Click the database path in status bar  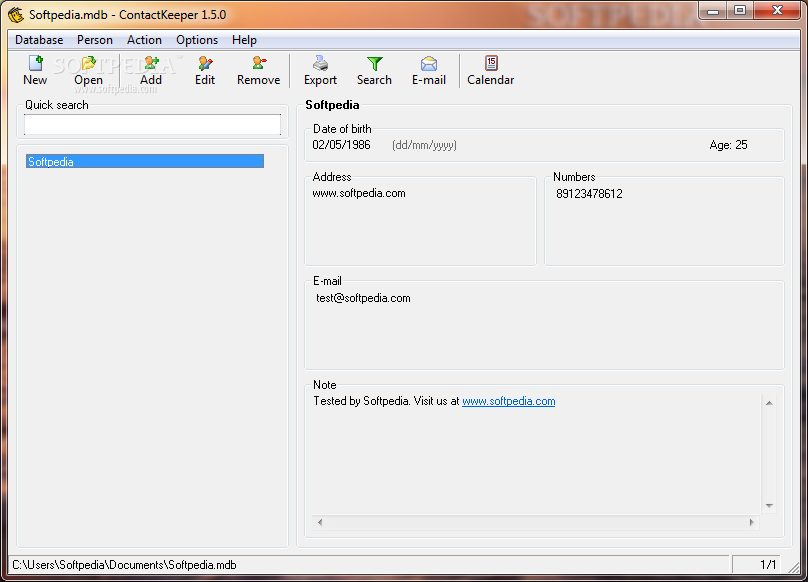tap(124, 565)
